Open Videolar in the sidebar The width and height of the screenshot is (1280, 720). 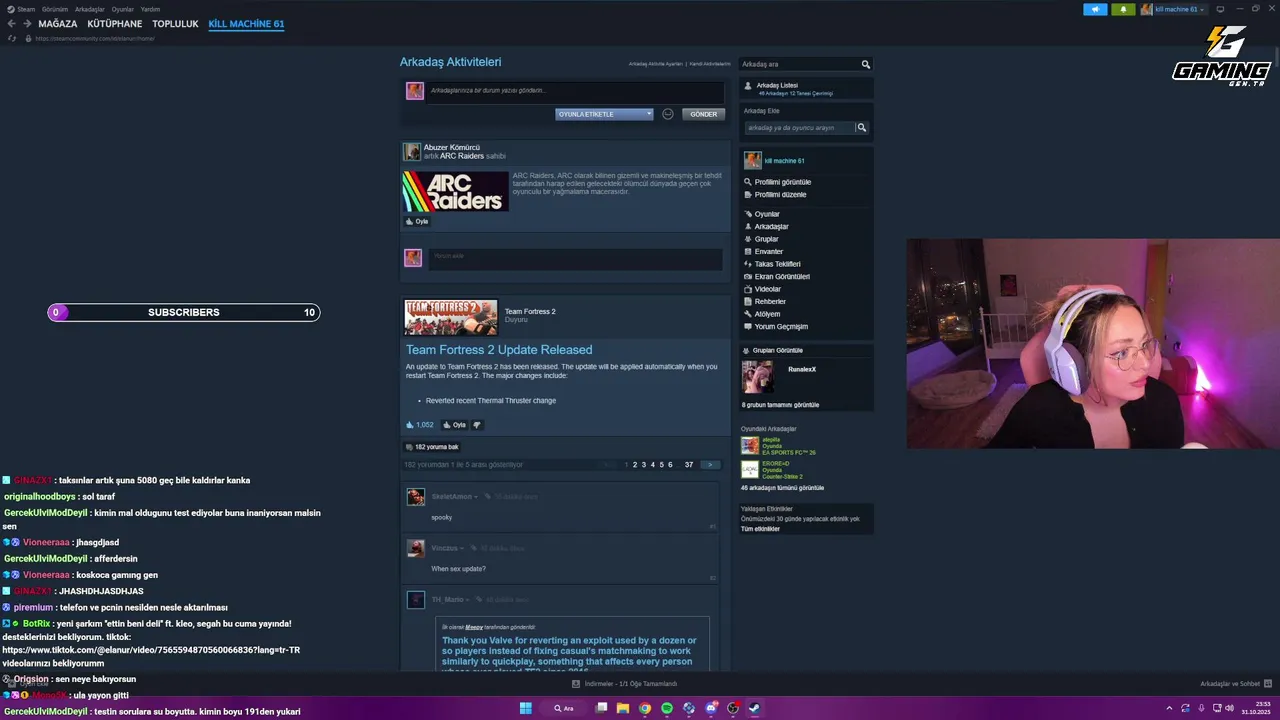[x=767, y=289]
